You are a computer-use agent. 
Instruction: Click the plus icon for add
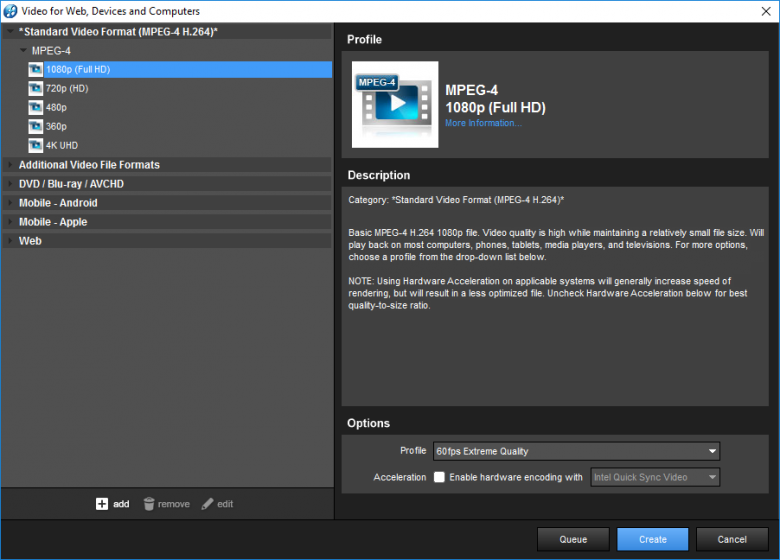(x=101, y=504)
